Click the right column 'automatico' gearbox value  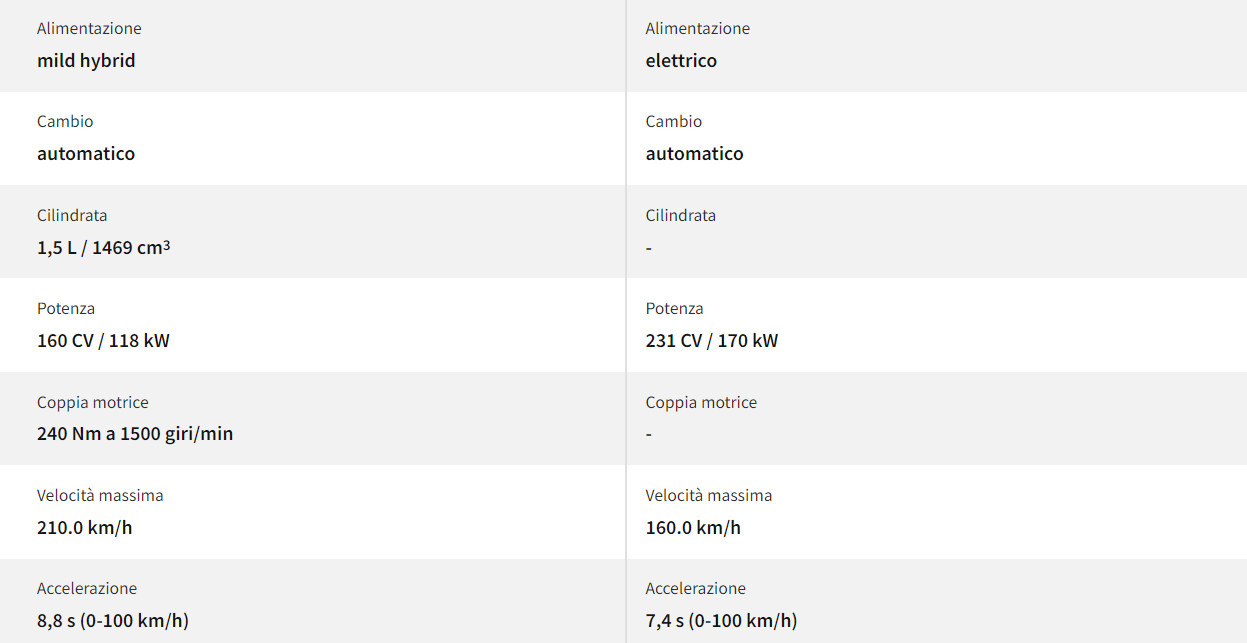click(694, 154)
